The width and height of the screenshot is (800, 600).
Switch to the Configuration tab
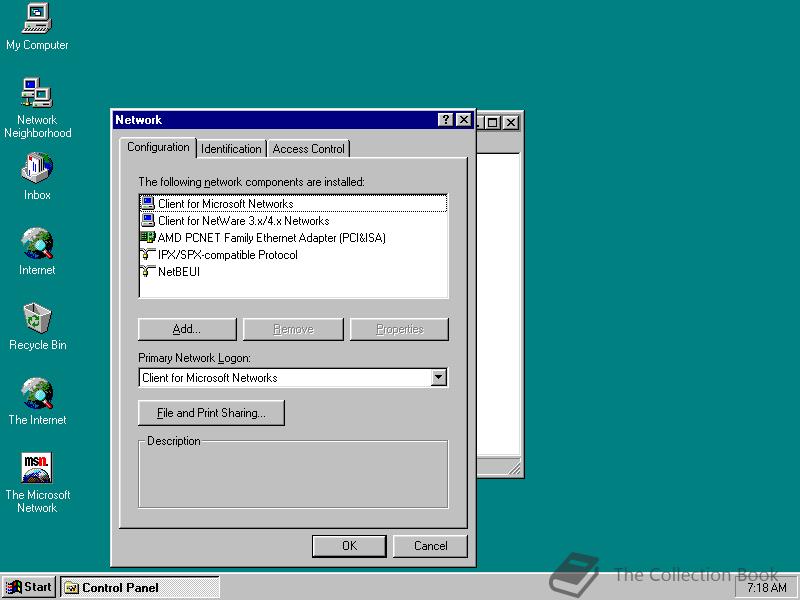[x=158, y=147]
